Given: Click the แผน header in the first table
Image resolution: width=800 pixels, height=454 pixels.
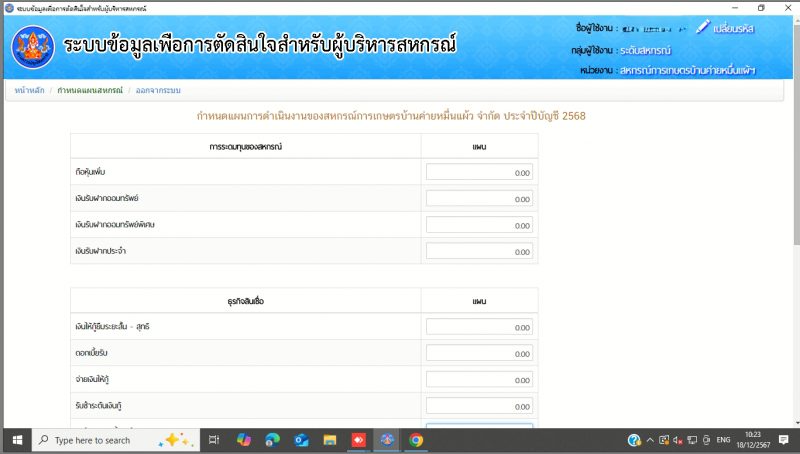Looking at the screenshot, I should tap(479, 146).
